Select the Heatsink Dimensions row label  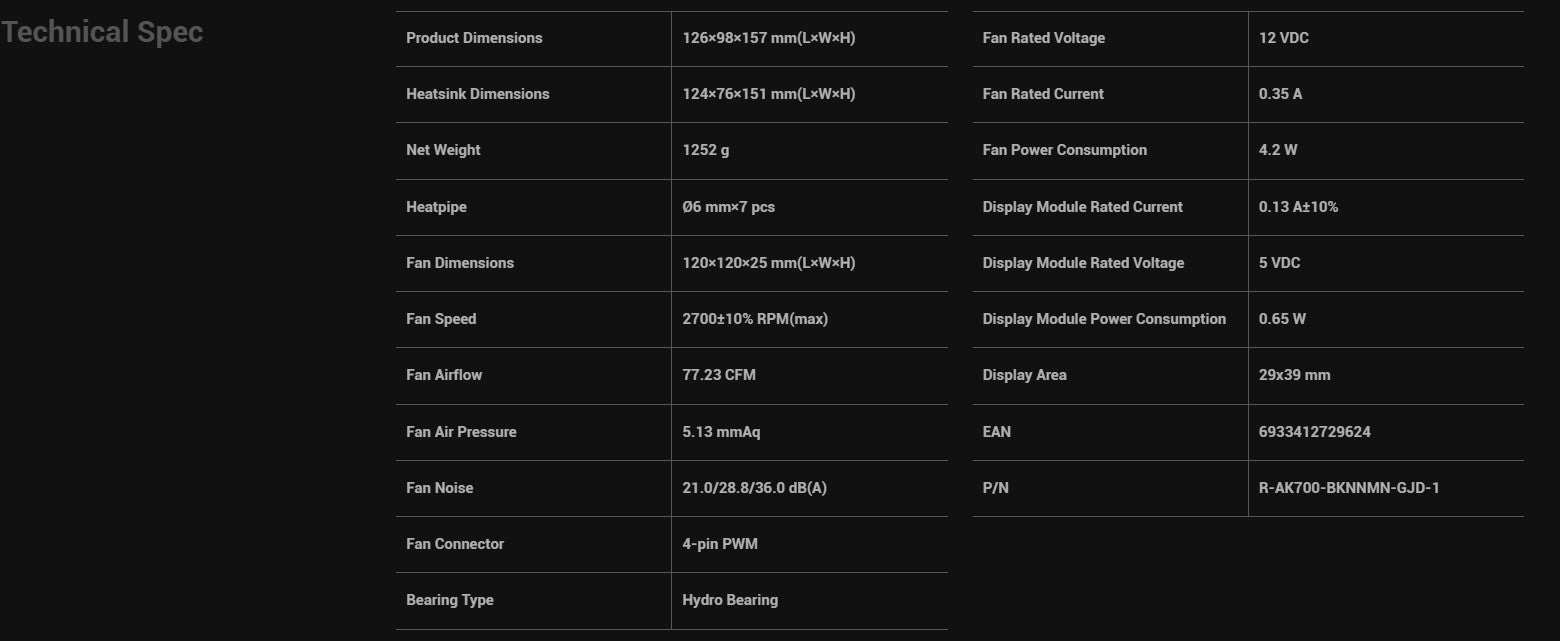click(x=478, y=94)
